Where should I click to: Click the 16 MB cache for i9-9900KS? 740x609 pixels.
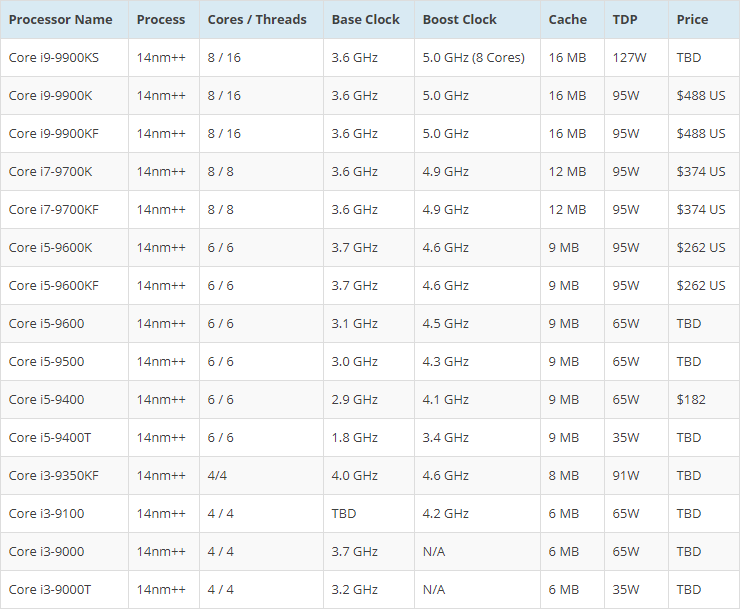567,58
